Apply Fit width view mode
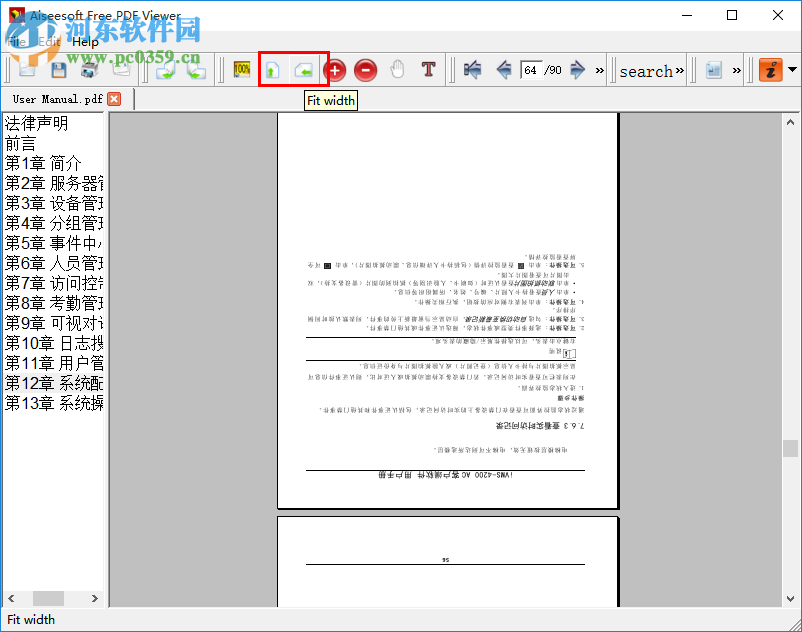Screen dimensions: 802x632 pos(270,69)
